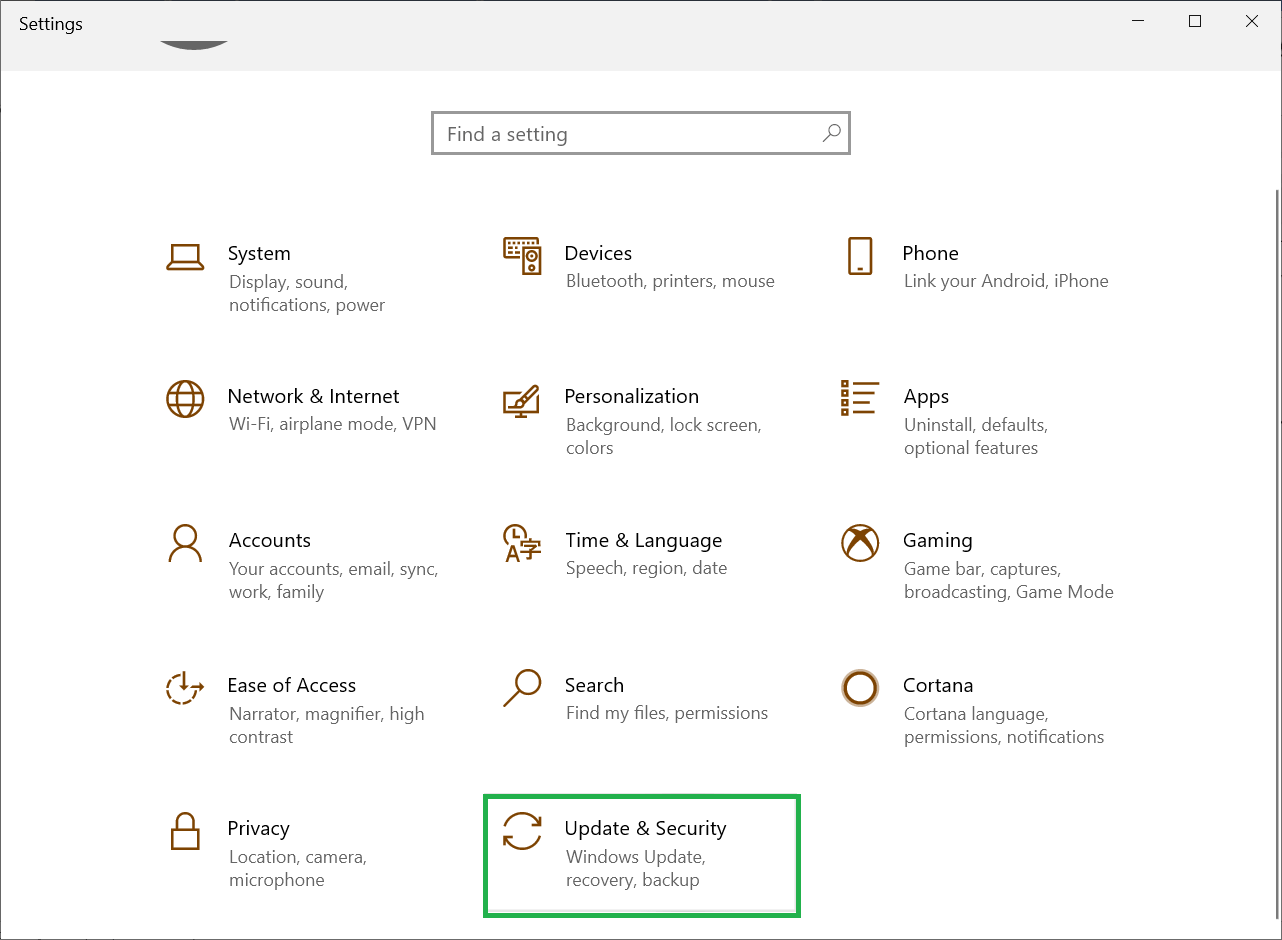Click 'Find my files, permissions' description
Image resolution: width=1282 pixels, height=940 pixels.
[x=667, y=713]
